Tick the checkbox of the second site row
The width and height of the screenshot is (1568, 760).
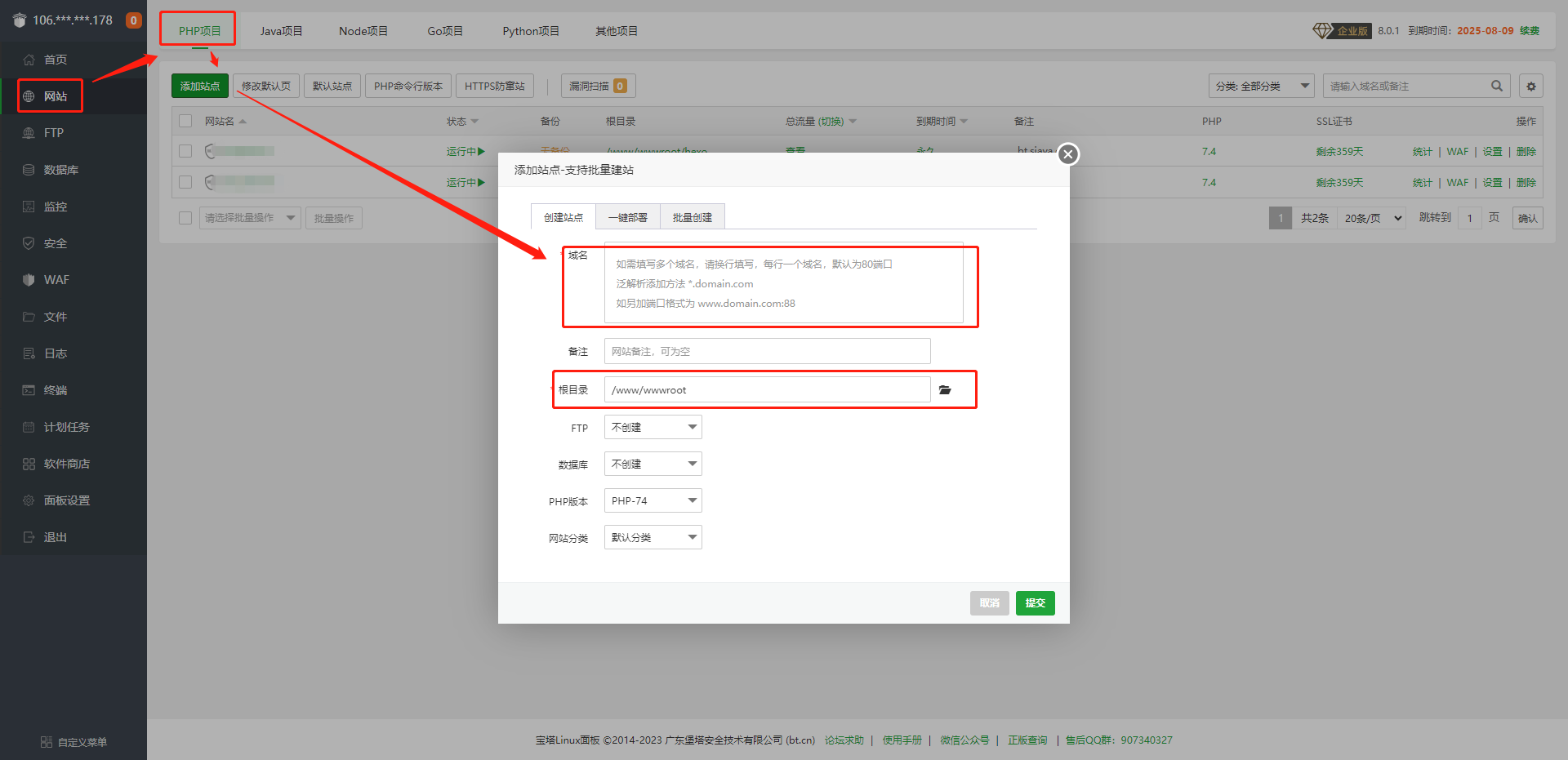click(185, 182)
